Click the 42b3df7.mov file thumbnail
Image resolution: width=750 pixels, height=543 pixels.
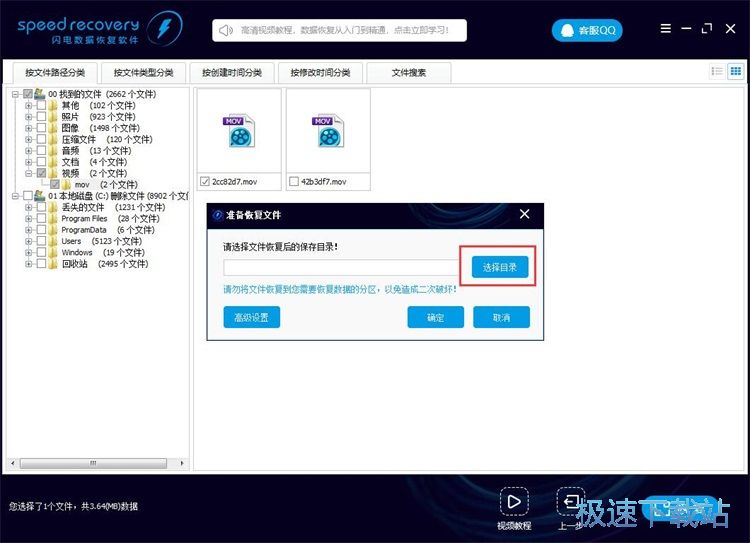(x=328, y=131)
